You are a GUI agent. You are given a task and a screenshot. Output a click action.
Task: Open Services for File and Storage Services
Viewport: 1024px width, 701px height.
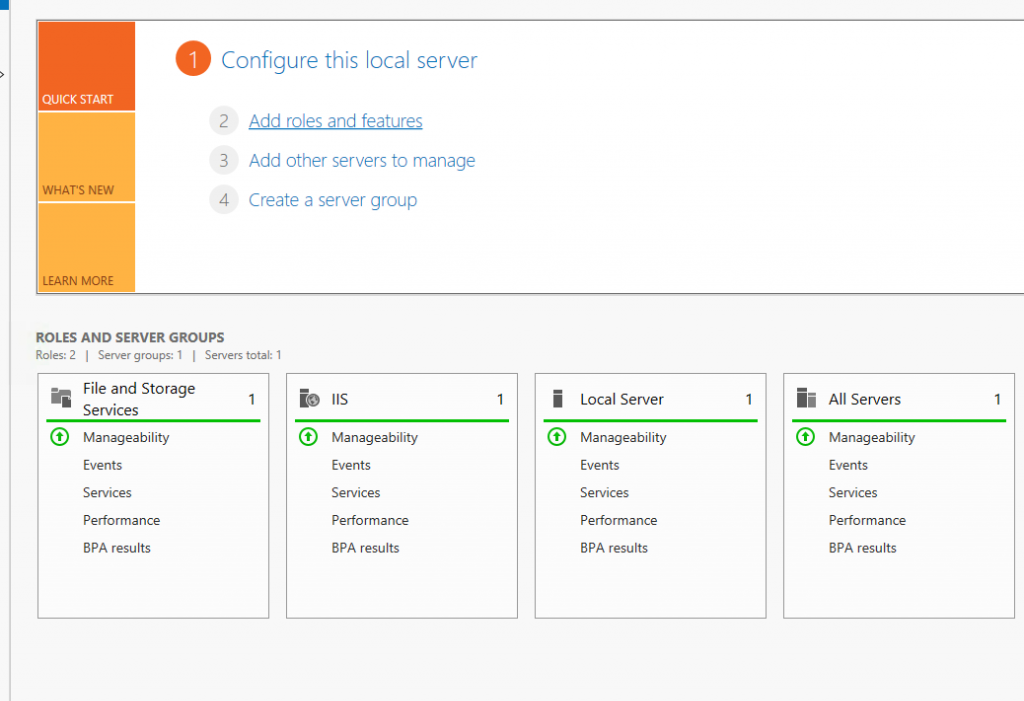107,492
